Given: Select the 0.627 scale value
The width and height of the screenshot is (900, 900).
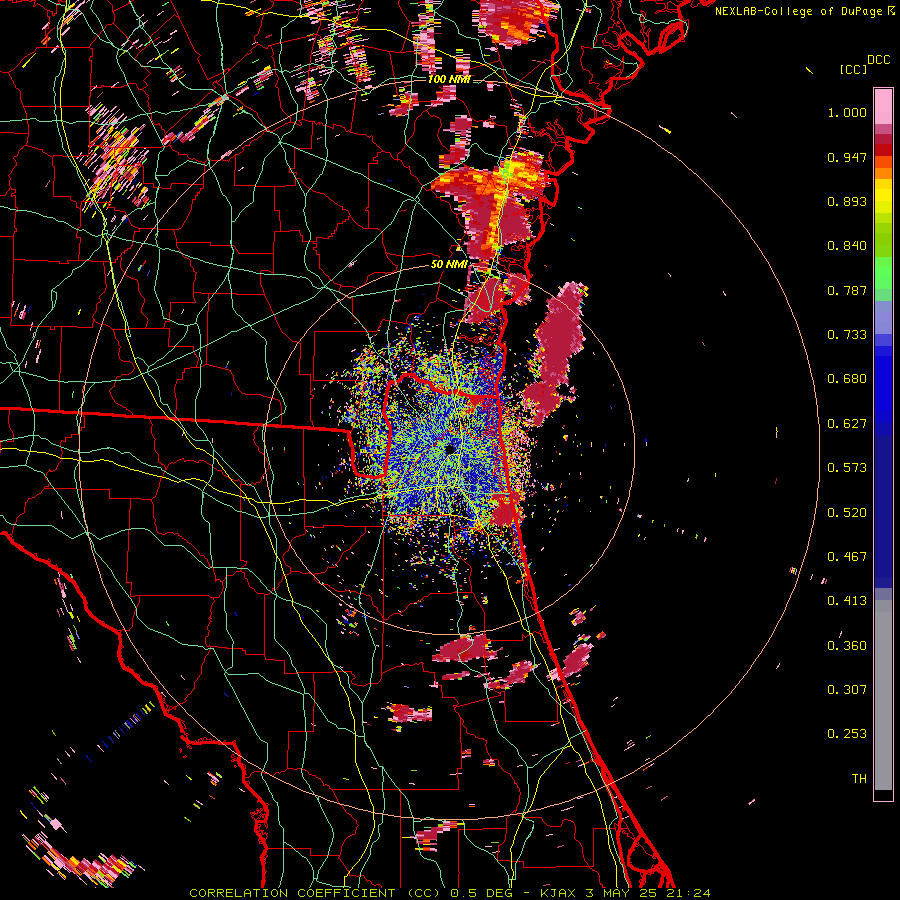Looking at the screenshot, I should click(847, 424).
